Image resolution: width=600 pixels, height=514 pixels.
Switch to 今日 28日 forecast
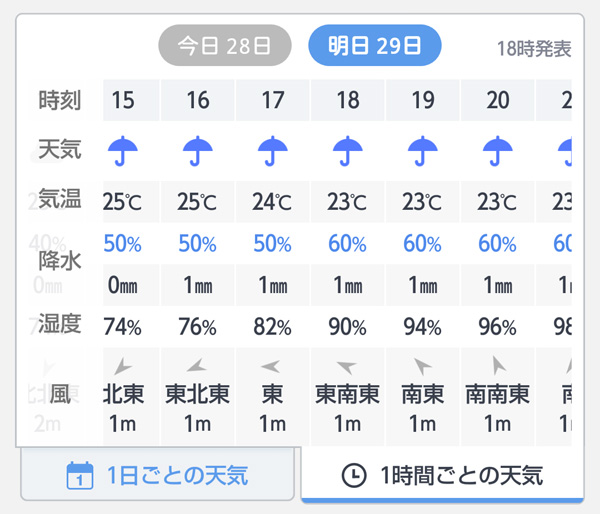click(x=224, y=45)
